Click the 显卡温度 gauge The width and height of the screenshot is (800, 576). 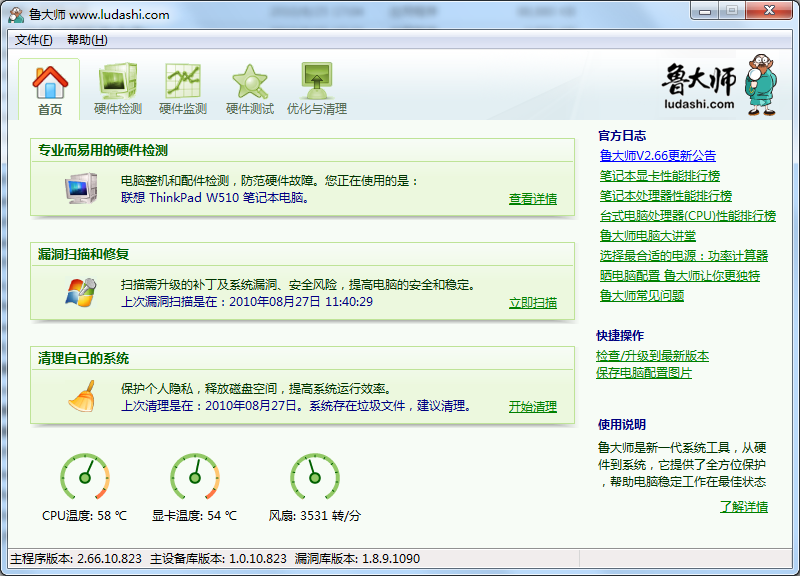coord(195,477)
